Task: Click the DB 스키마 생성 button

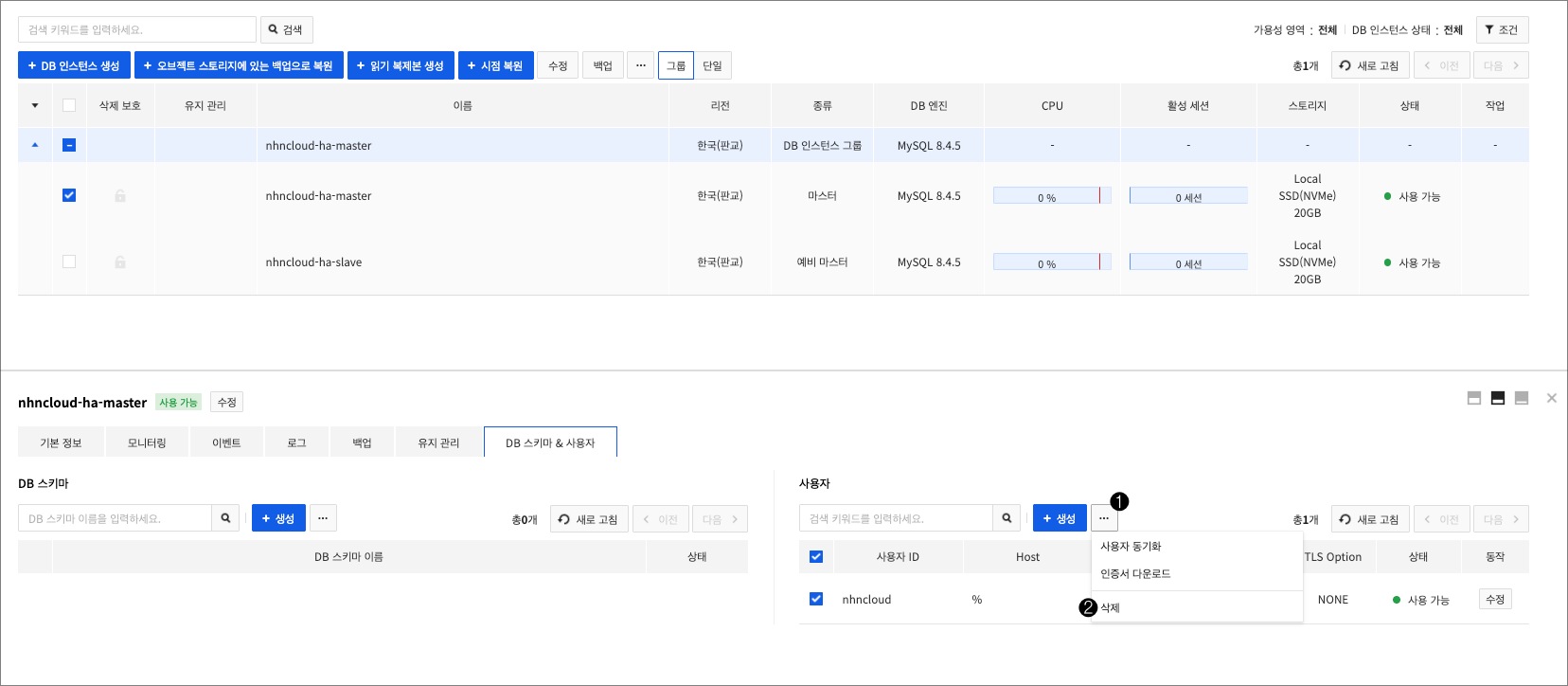Action: [x=278, y=518]
